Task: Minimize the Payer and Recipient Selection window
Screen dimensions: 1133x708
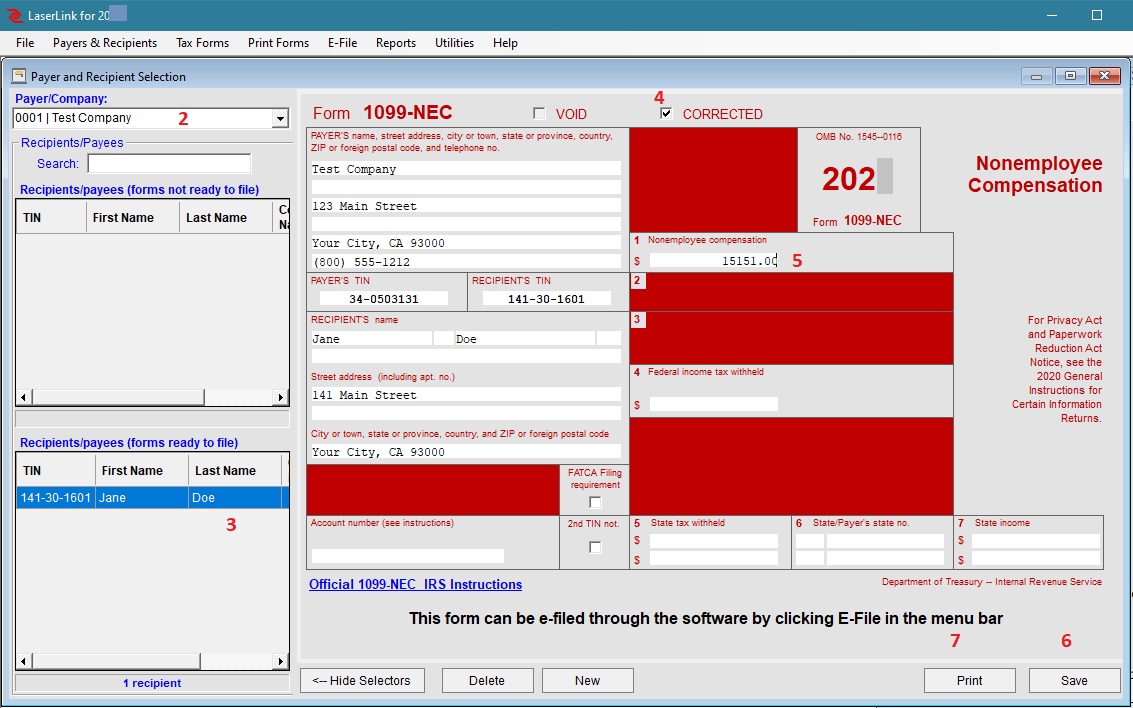Action: point(1036,76)
